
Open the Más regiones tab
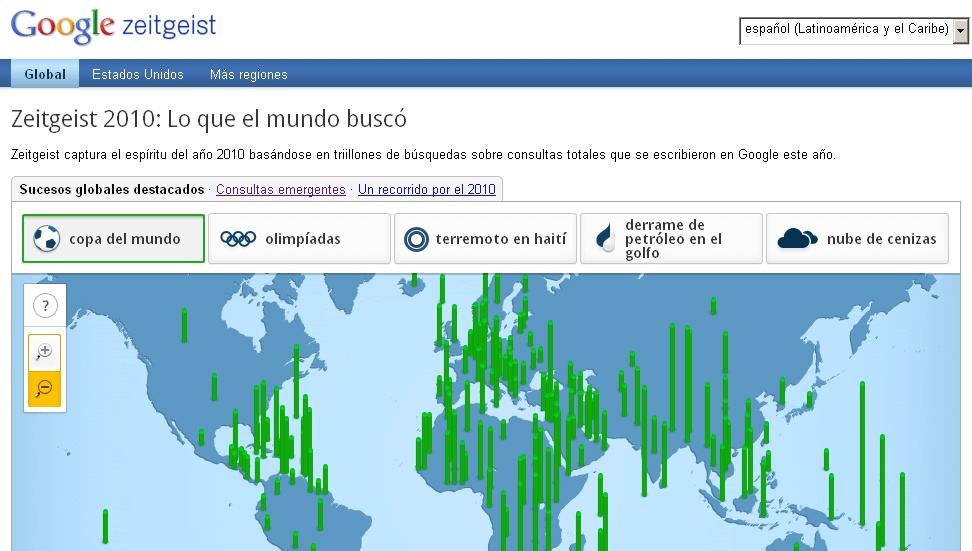248,74
